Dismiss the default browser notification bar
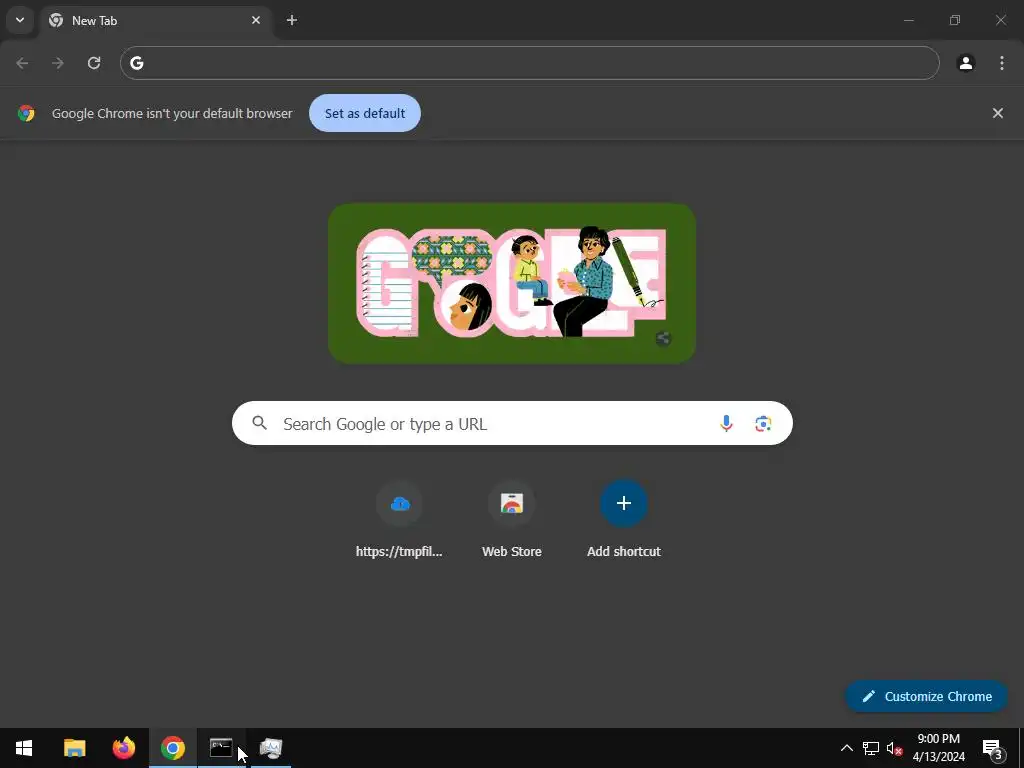 [x=998, y=113]
